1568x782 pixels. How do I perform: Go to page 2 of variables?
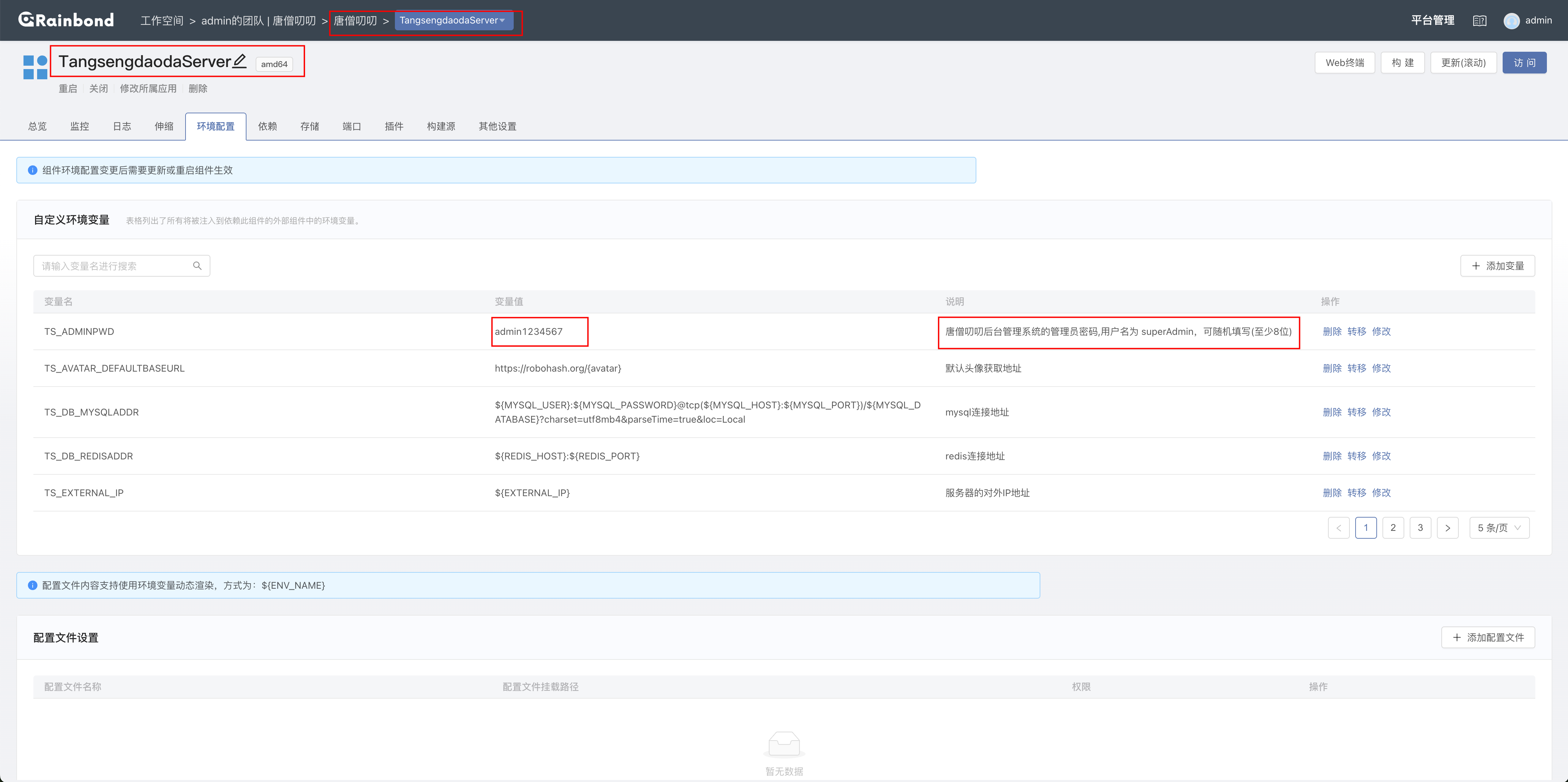click(1393, 527)
